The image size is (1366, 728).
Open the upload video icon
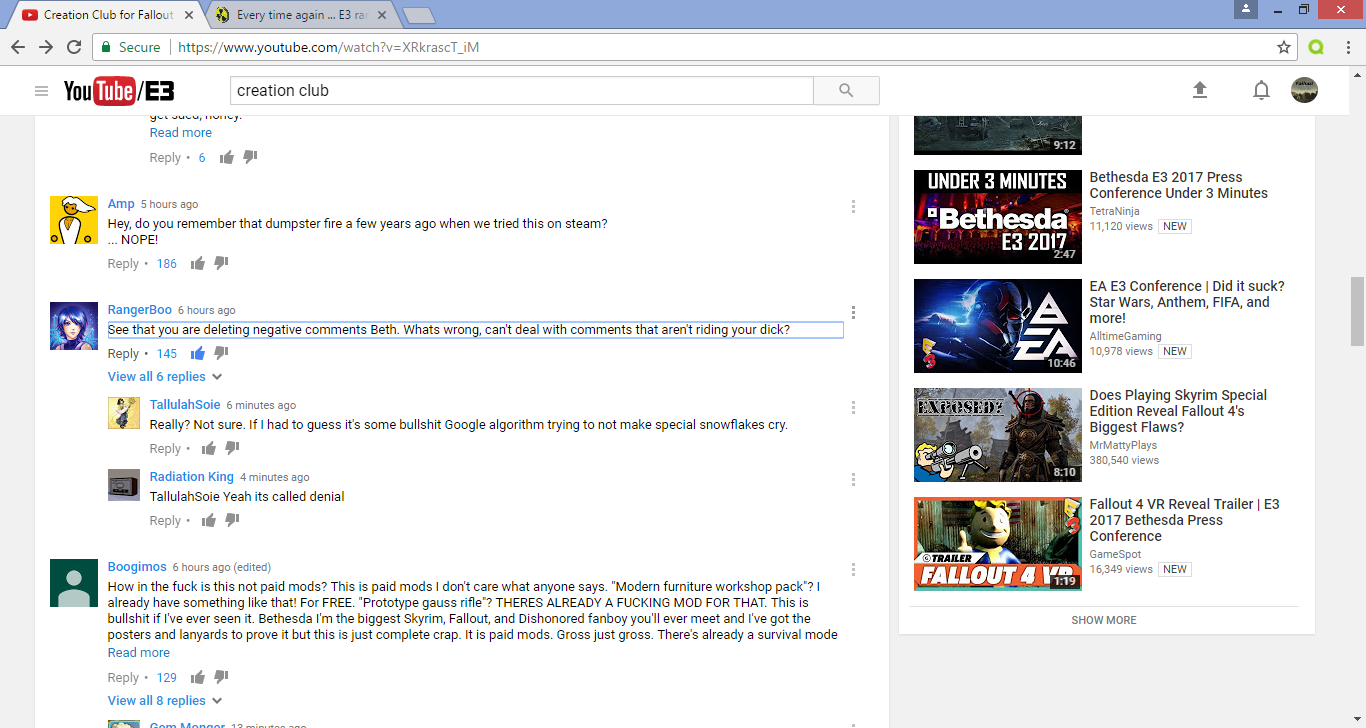click(x=1200, y=90)
